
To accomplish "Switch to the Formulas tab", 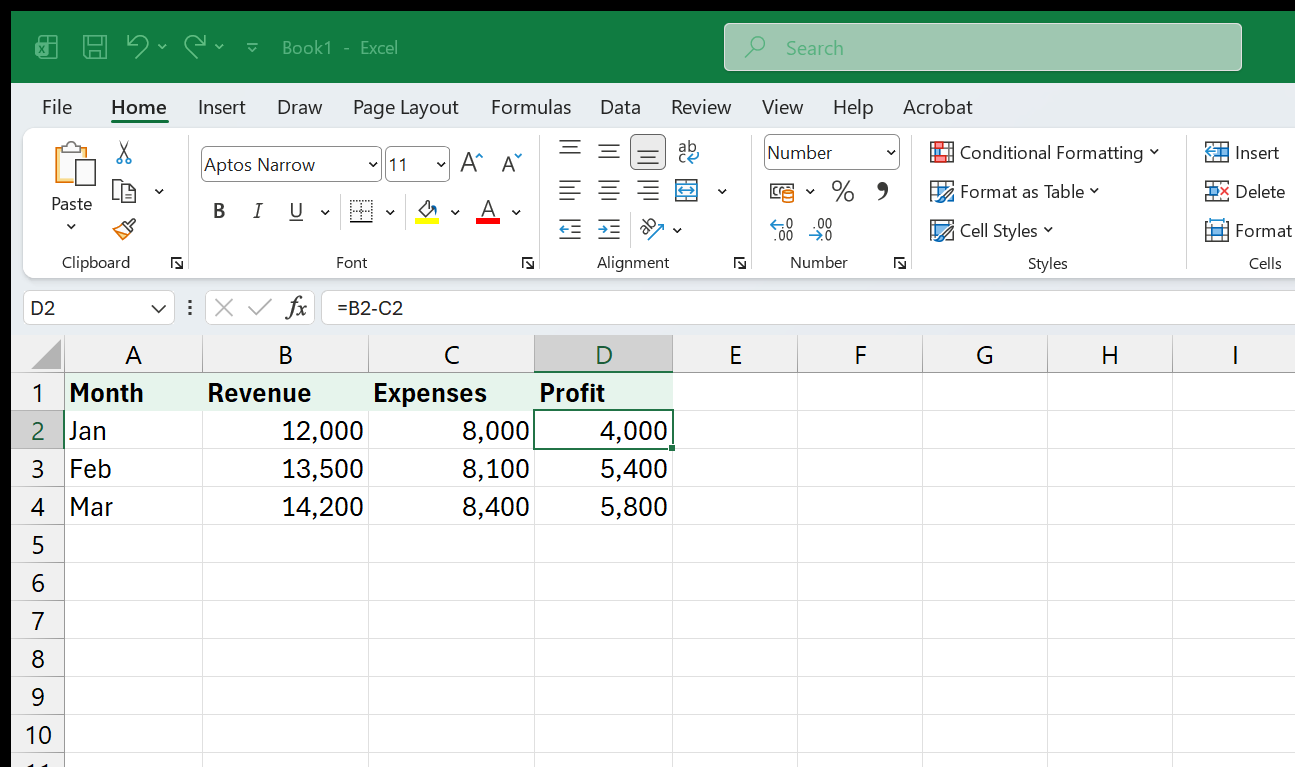I will [x=531, y=107].
